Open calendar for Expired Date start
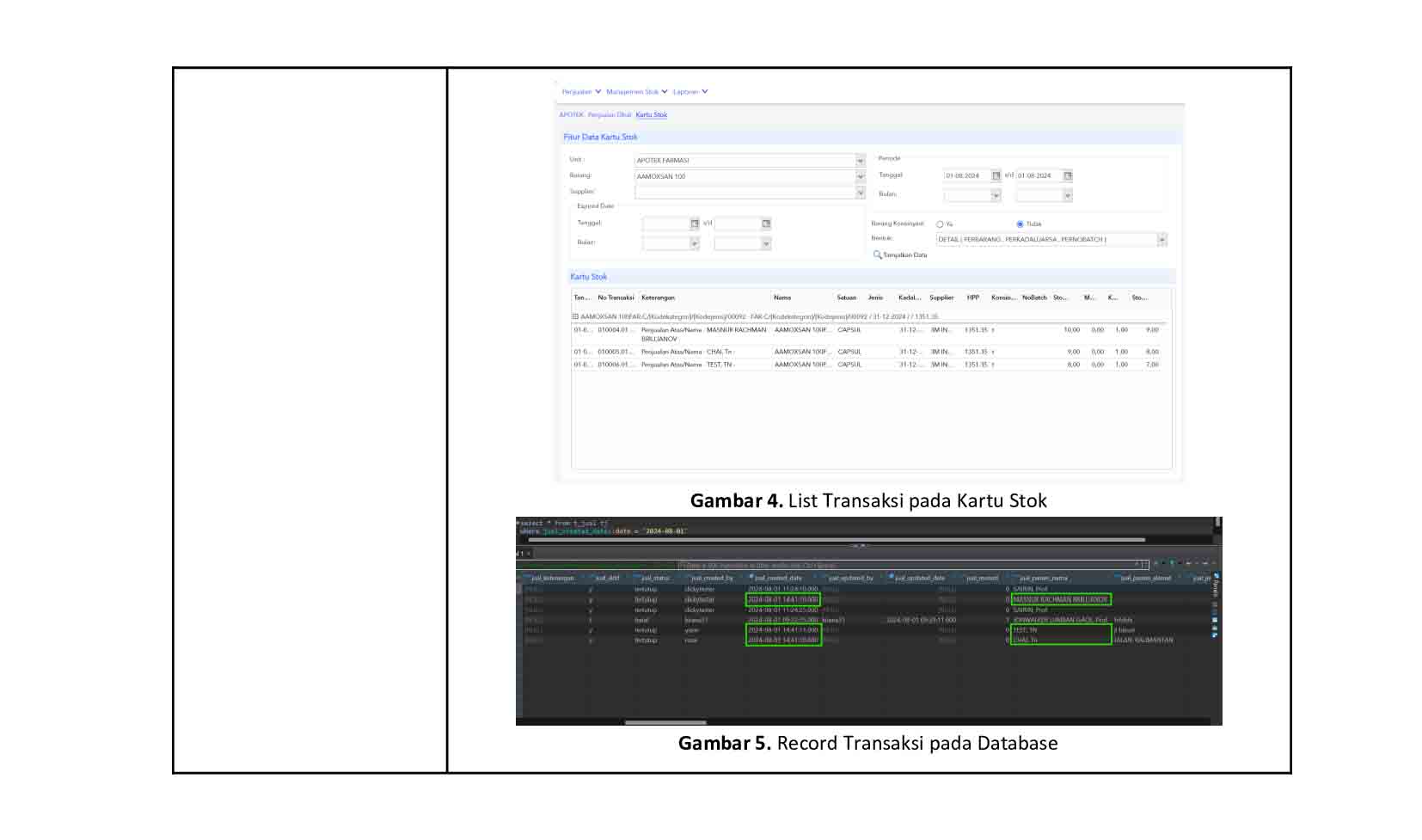 [x=695, y=224]
